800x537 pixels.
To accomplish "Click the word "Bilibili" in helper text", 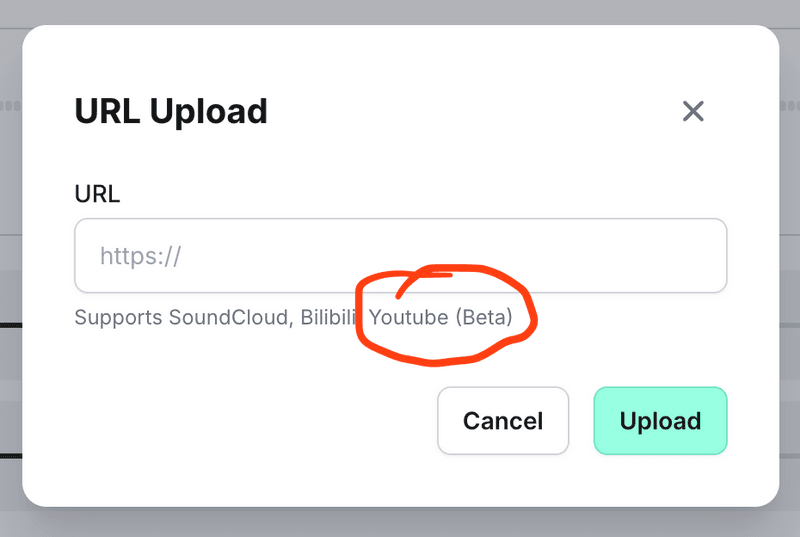I will [328, 317].
